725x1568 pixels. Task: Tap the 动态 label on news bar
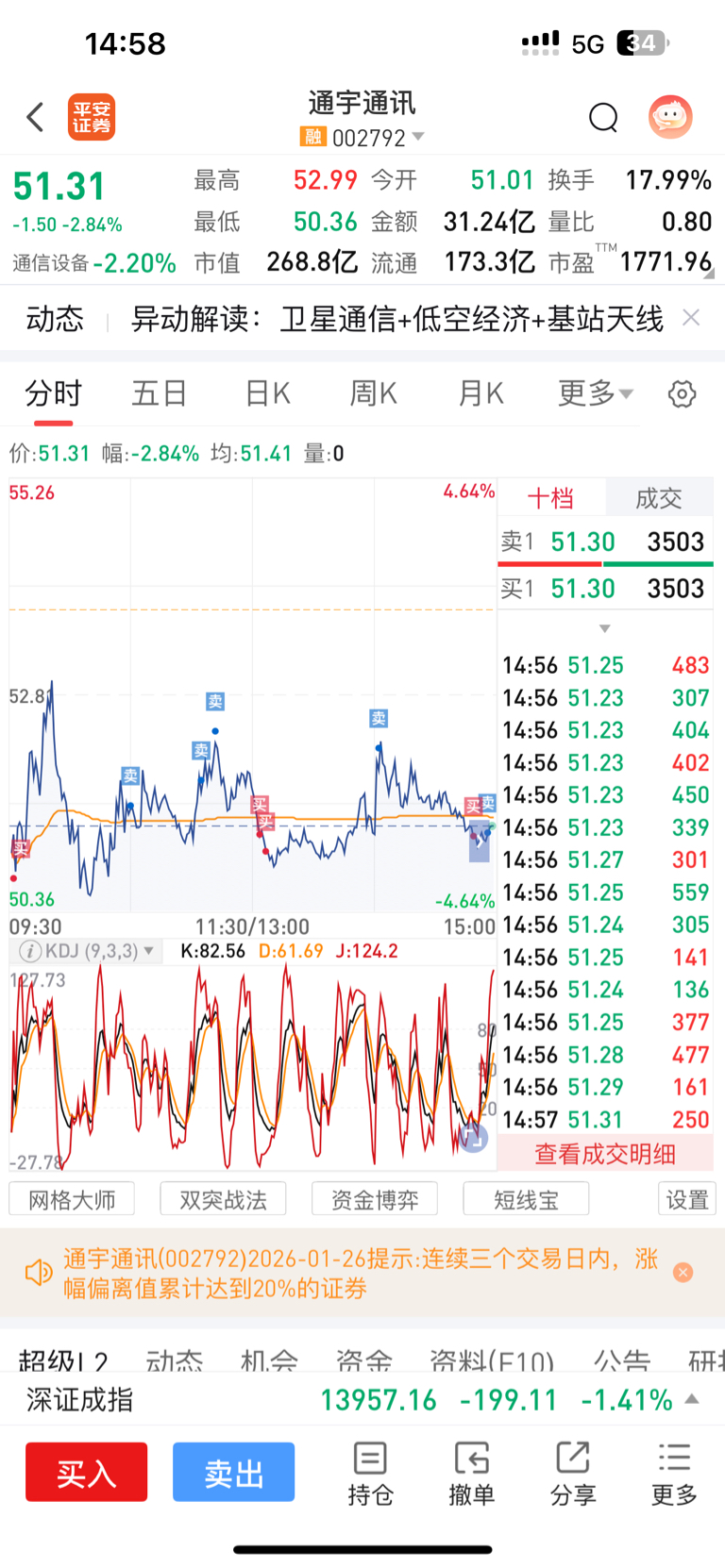tap(55, 319)
